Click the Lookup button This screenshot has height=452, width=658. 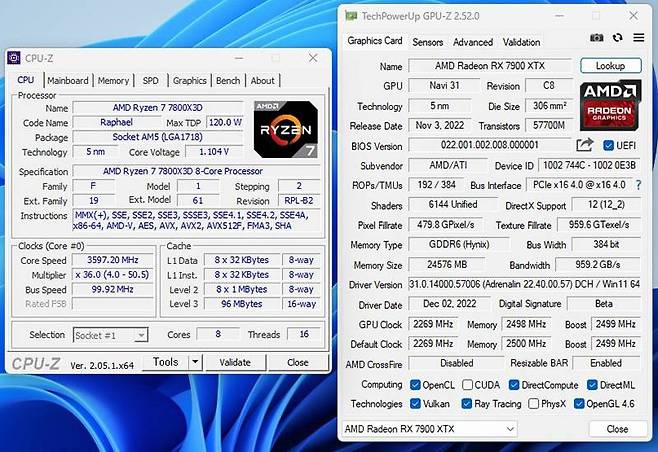[611, 65]
